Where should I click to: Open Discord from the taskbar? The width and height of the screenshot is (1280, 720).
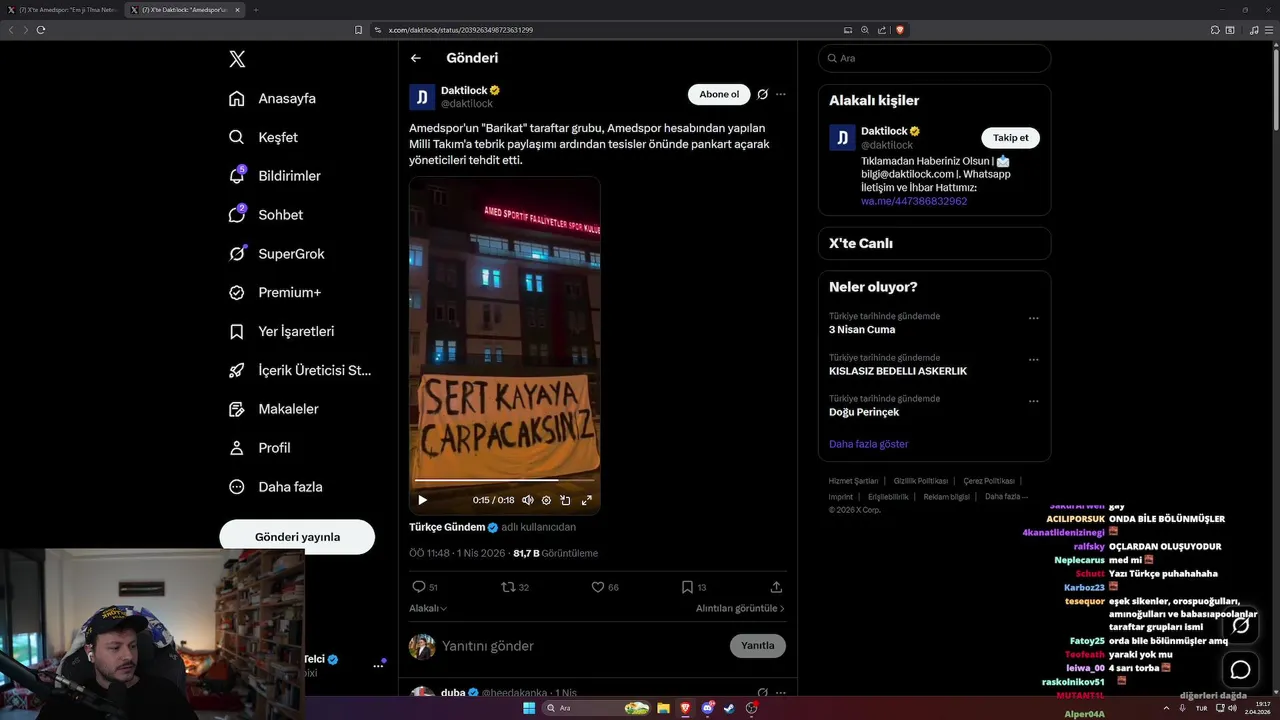pos(708,708)
